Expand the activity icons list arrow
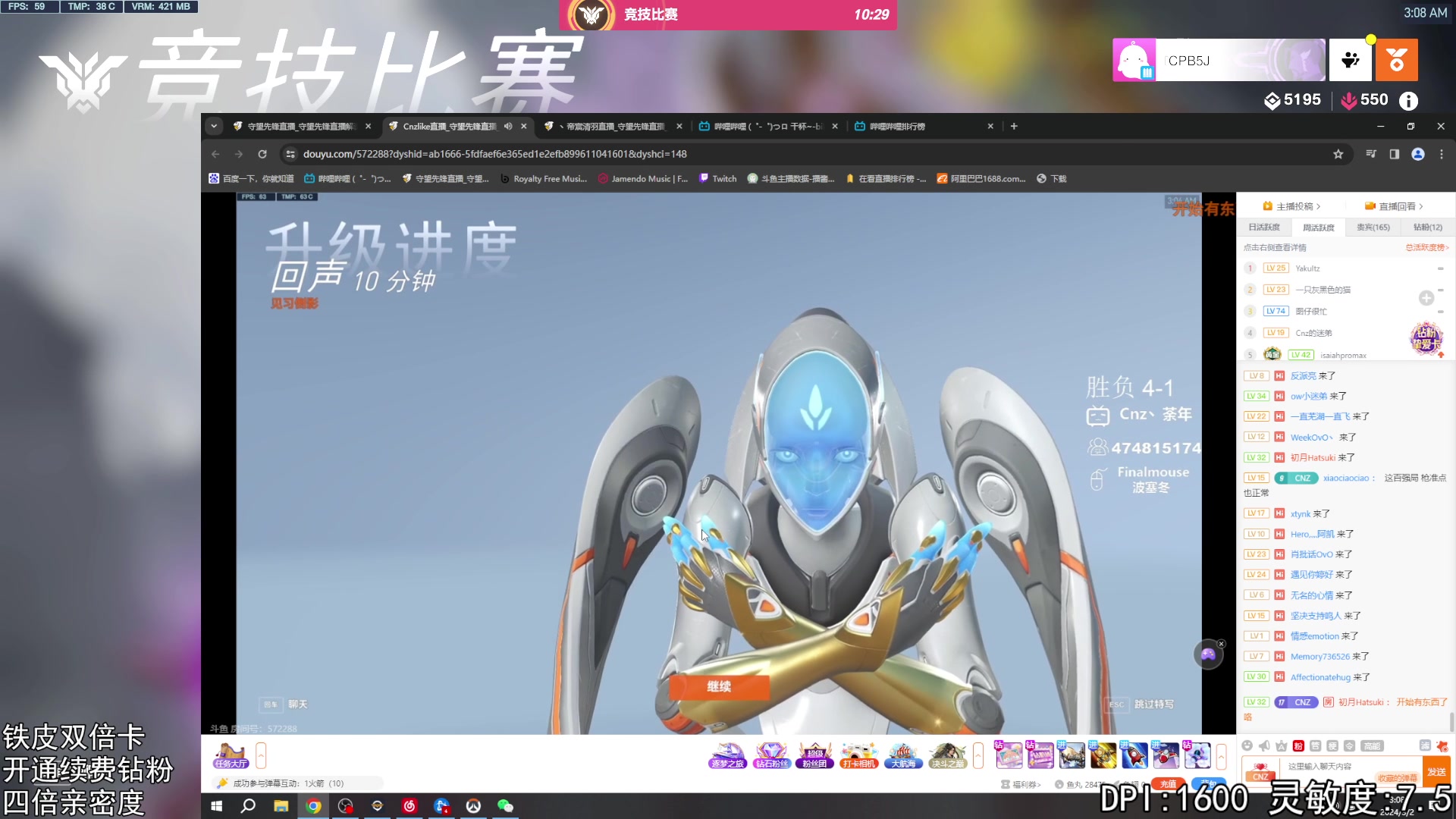The image size is (1456, 819). (x=978, y=755)
